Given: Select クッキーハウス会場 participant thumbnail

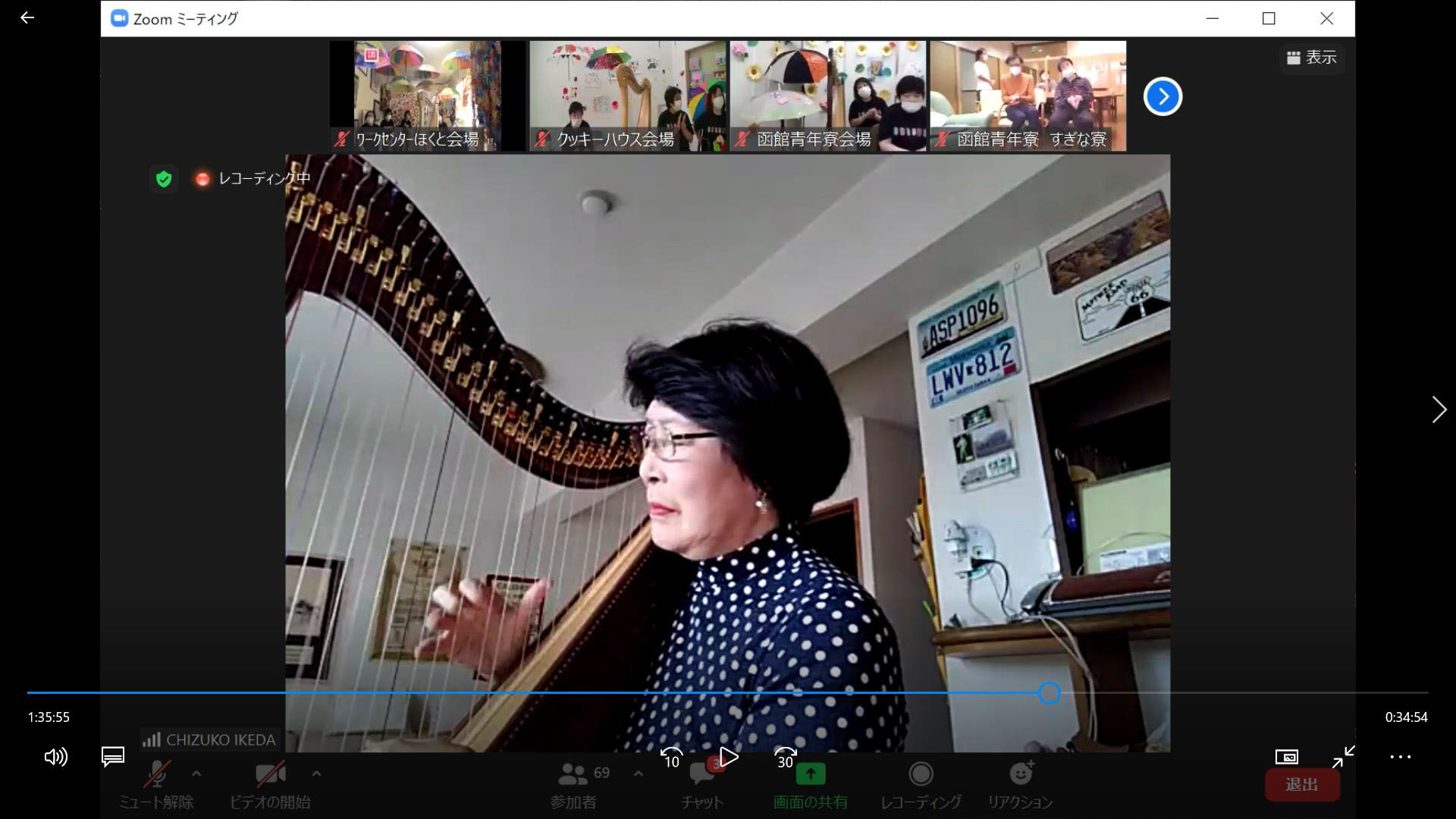Looking at the screenshot, I should [628, 96].
